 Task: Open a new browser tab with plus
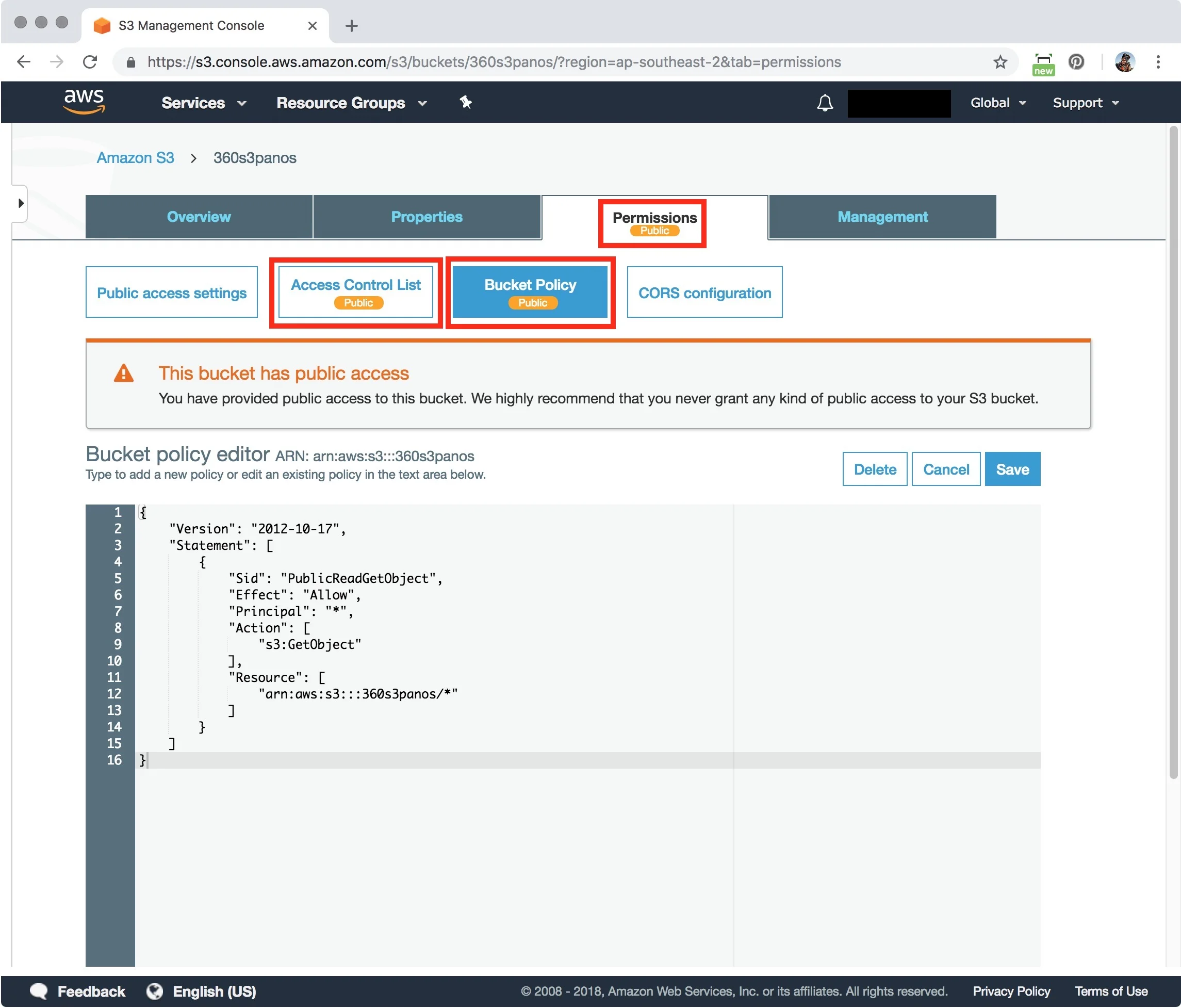(352, 26)
